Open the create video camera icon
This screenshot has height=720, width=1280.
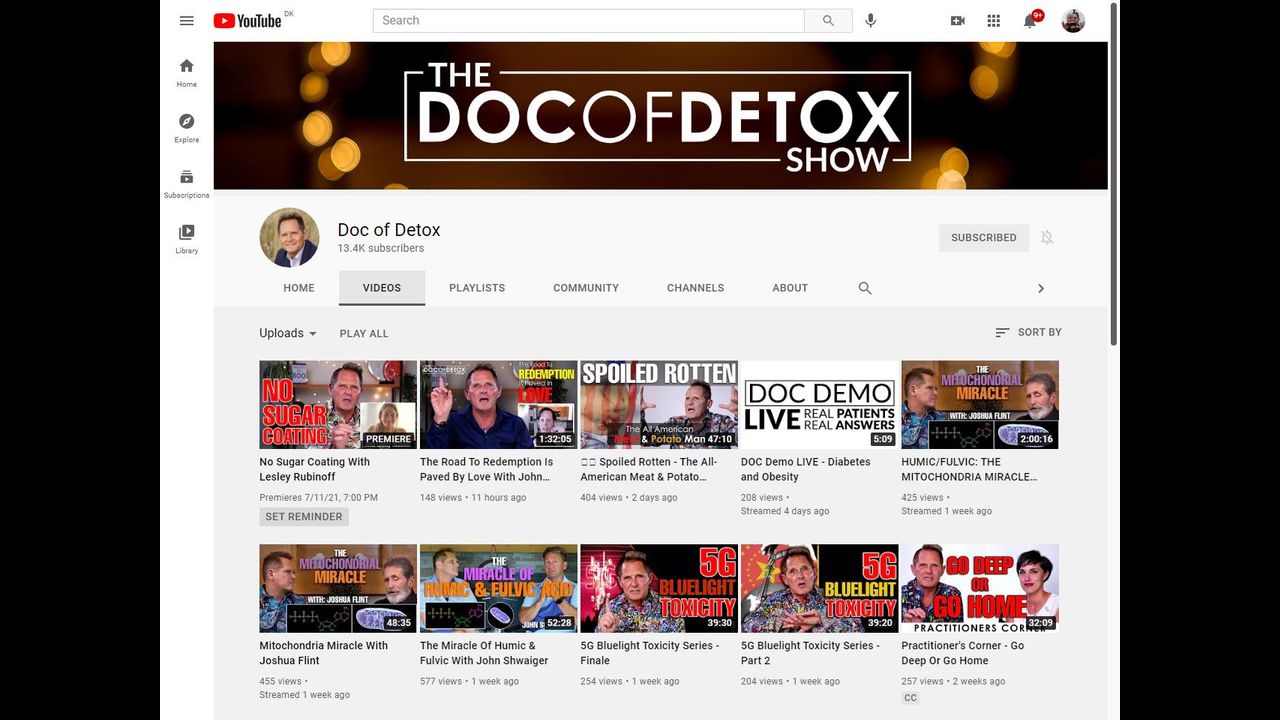[x=958, y=21]
